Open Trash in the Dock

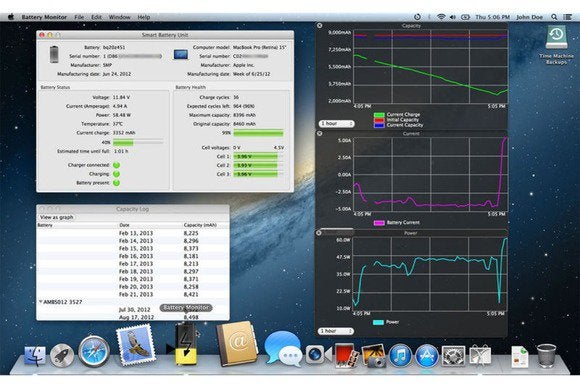point(546,356)
